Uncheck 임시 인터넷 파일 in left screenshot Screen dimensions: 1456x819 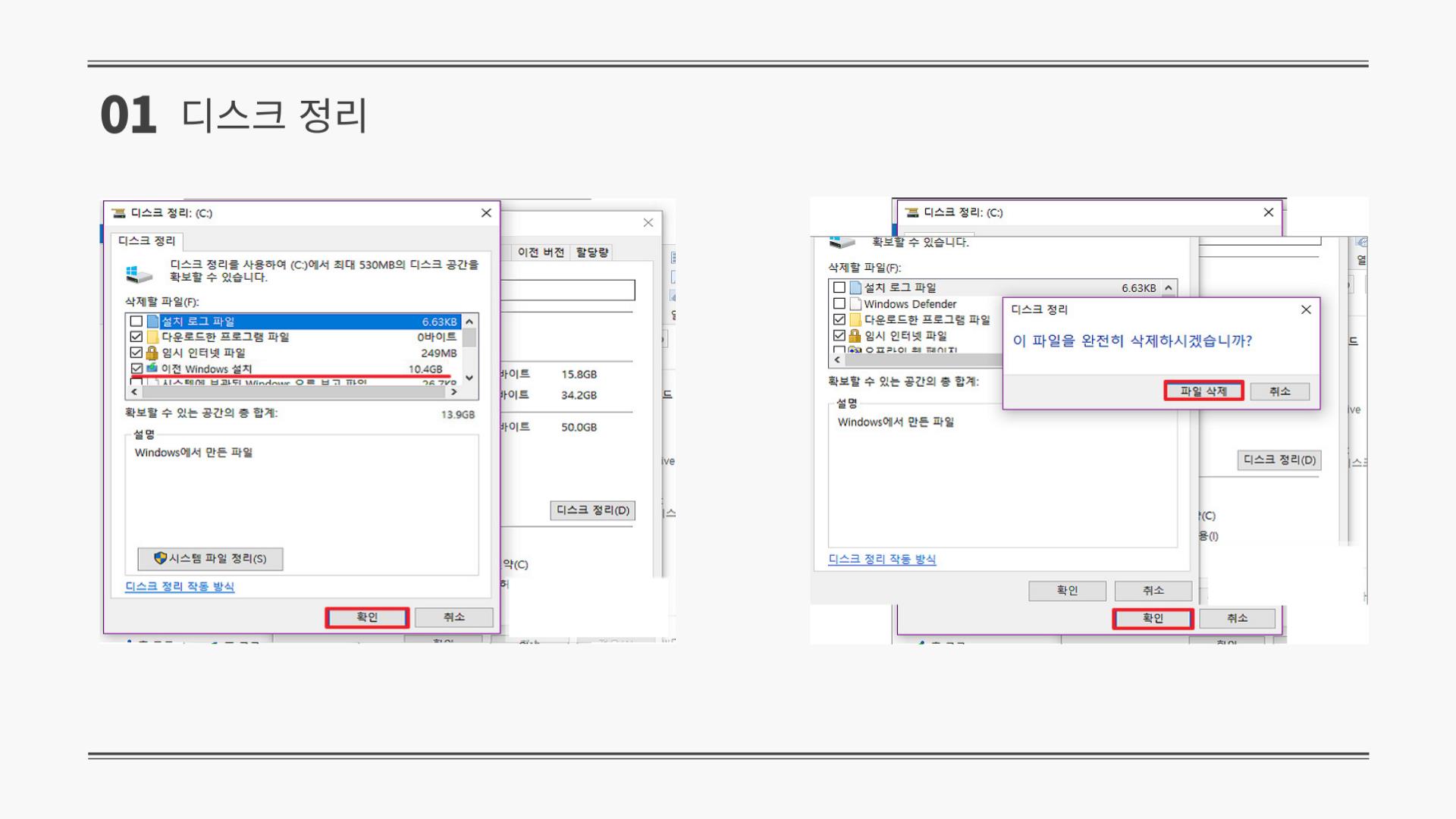click(136, 353)
